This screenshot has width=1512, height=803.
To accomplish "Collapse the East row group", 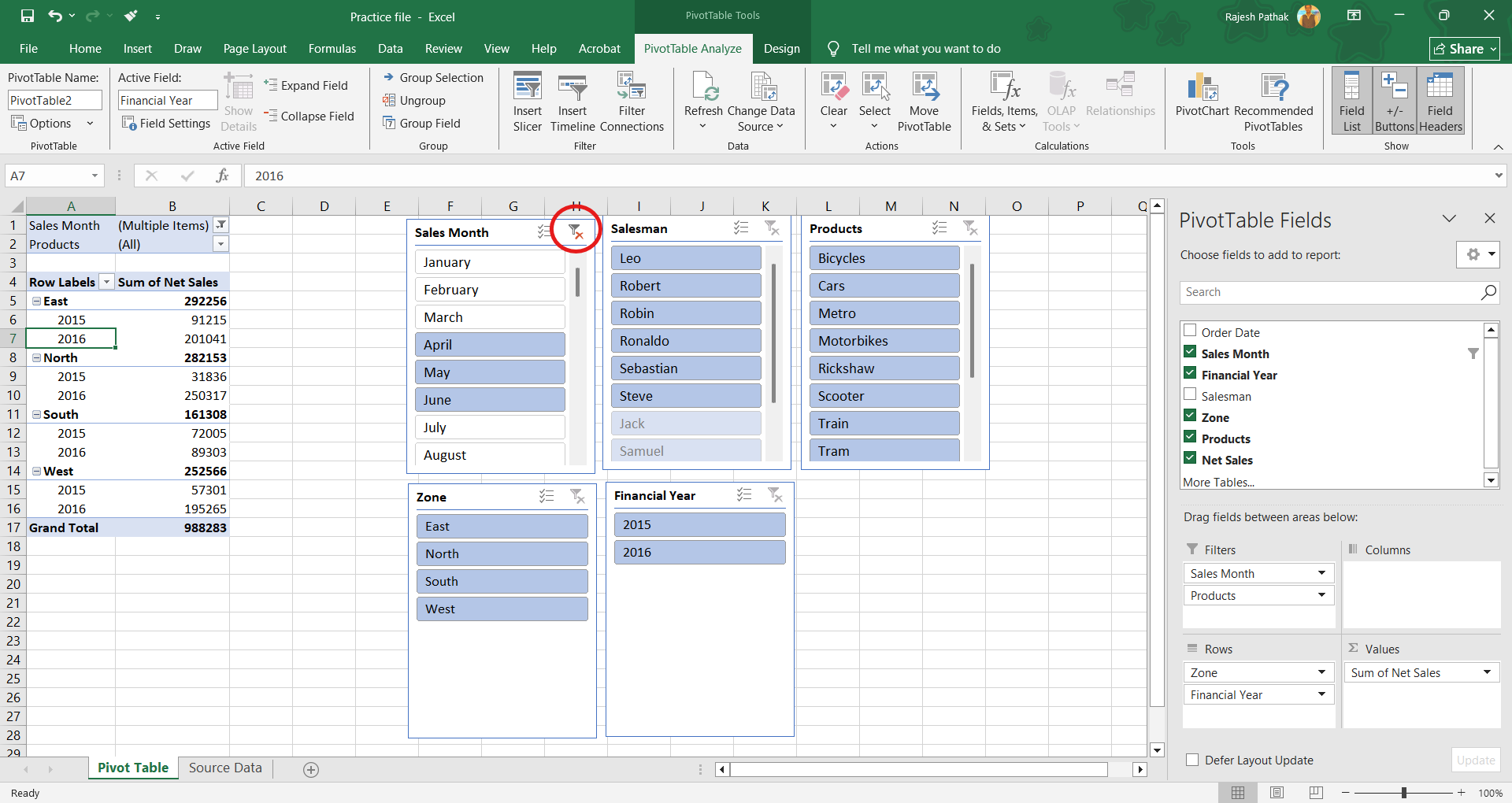I will (x=36, y=302).
